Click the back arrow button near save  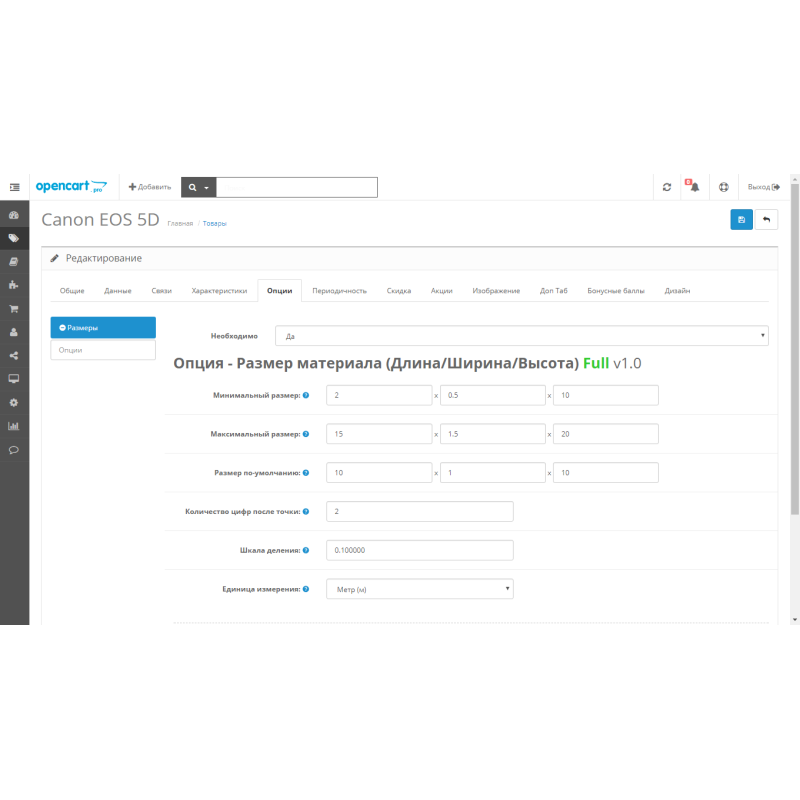tap(766, 220)
